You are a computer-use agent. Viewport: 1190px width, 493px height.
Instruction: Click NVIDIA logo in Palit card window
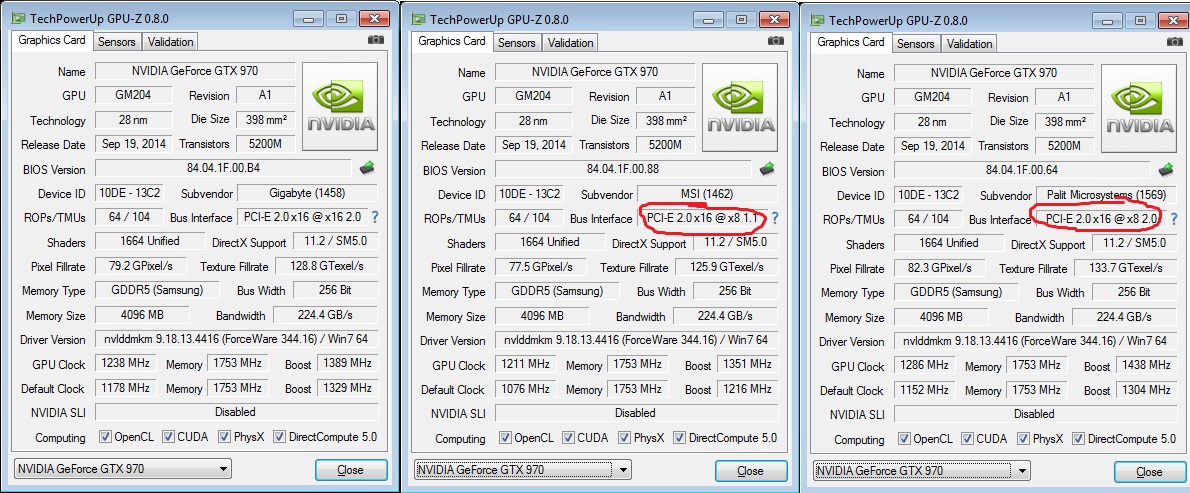(x=1139, y=108)
